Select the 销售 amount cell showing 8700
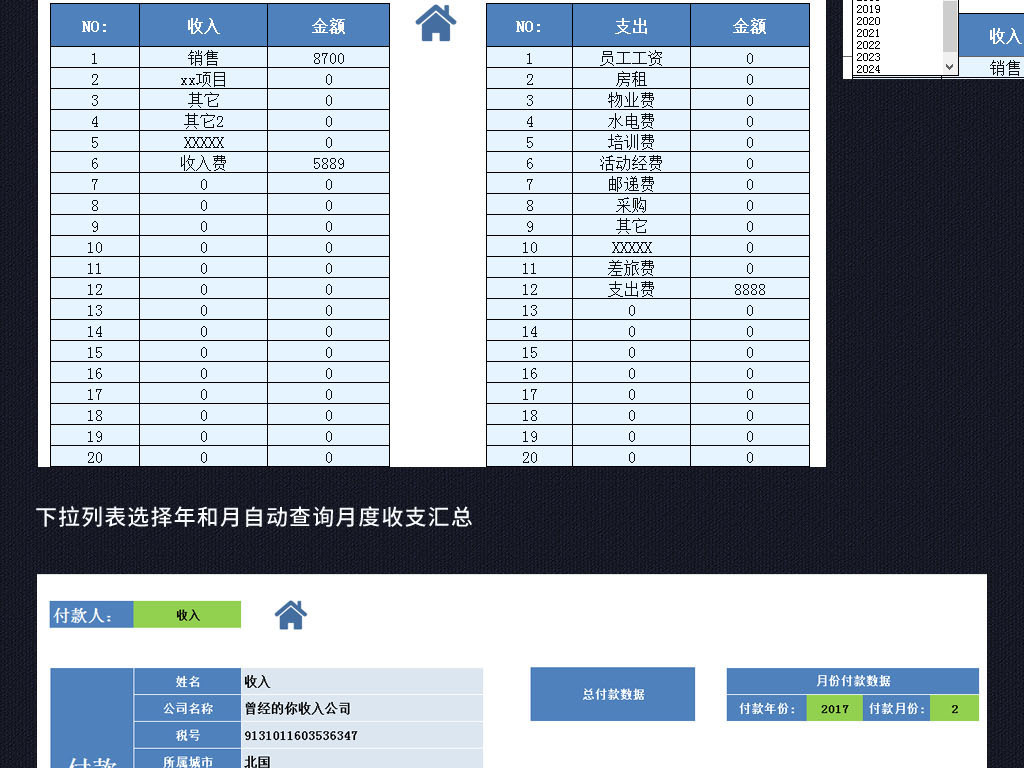Viewport: 1024px width, 768px height. tap(328, 59)
